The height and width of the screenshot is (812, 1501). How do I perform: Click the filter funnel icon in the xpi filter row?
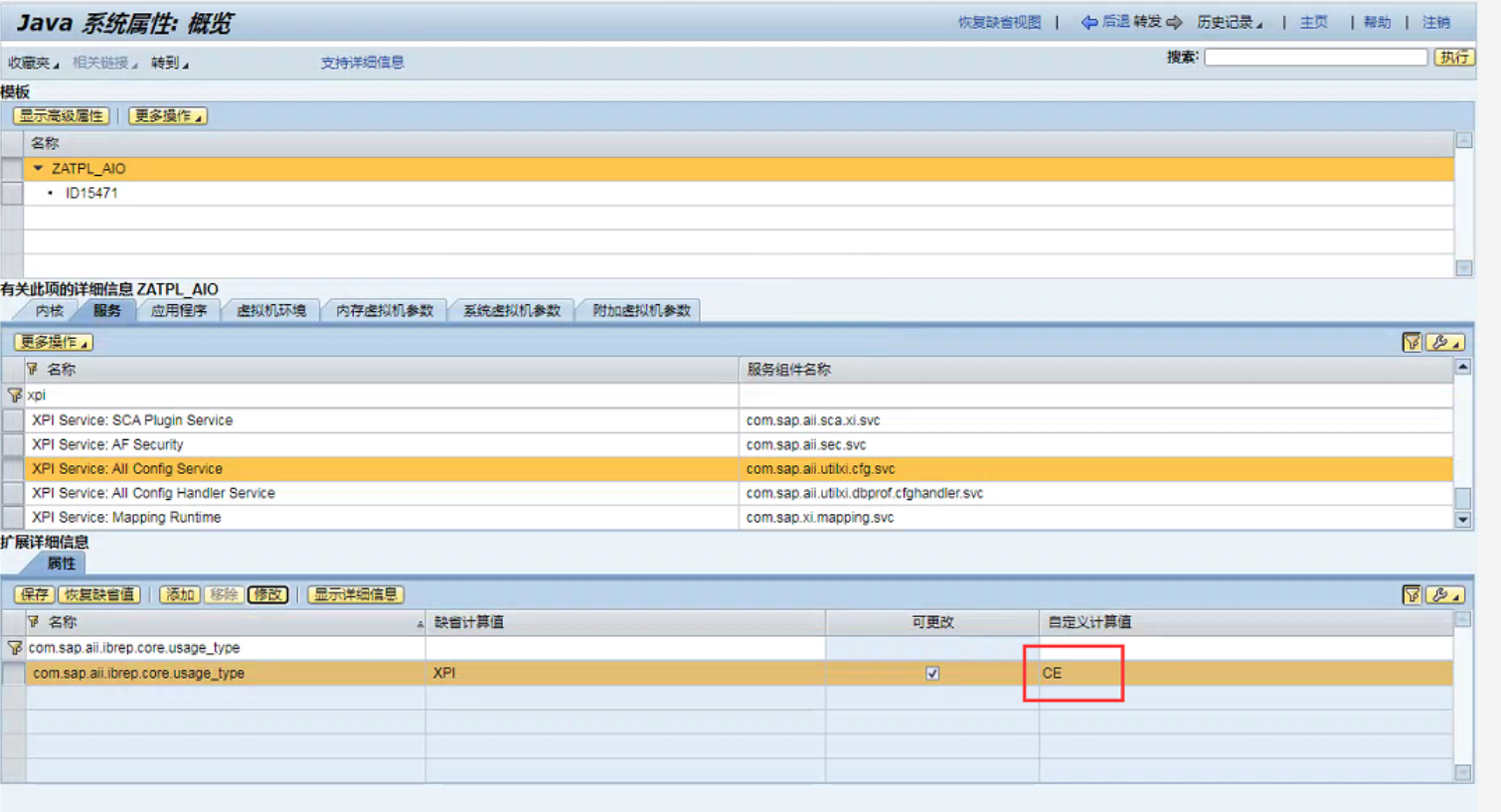15,395
